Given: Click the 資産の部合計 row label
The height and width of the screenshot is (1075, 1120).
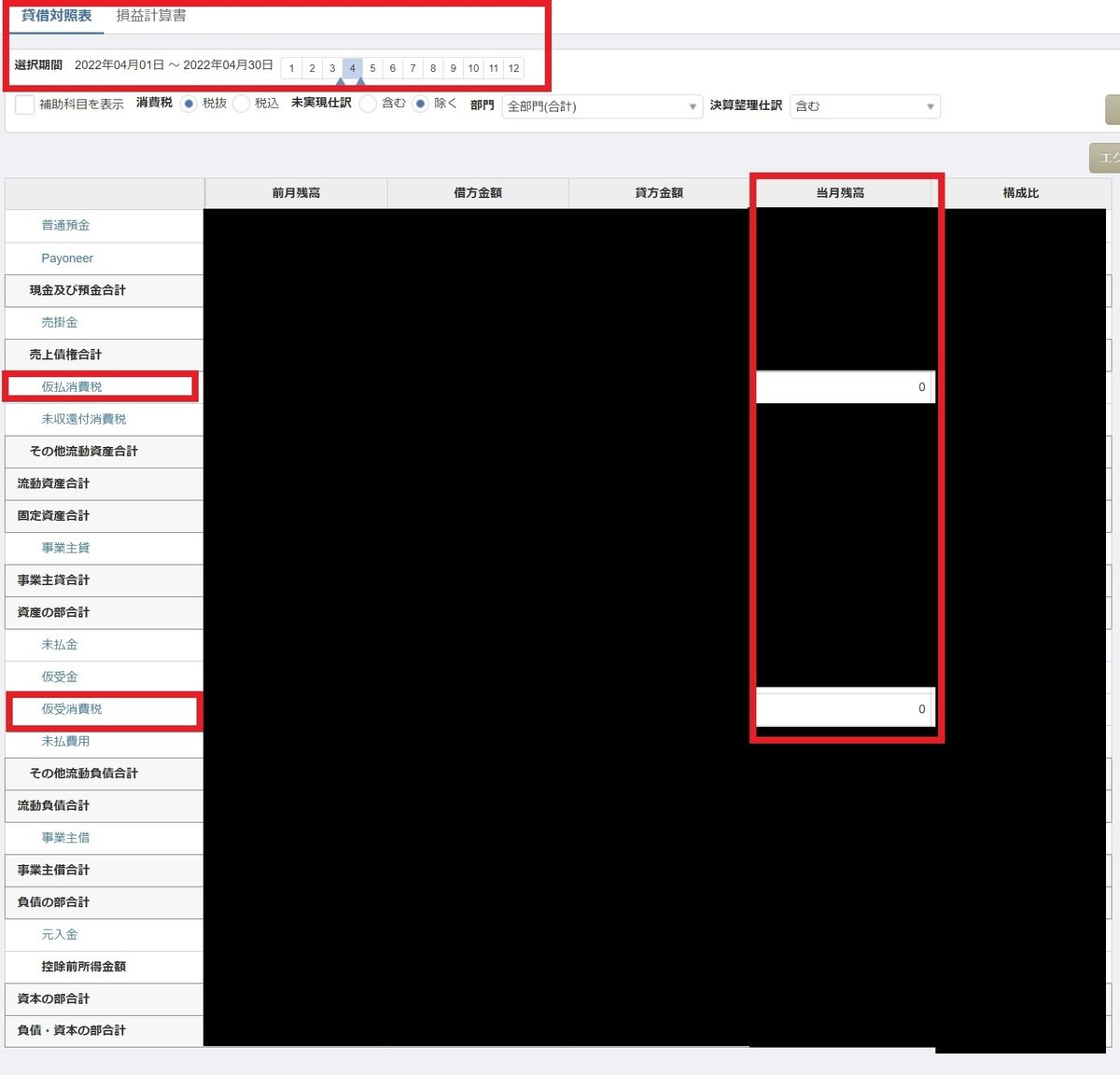Looking at the screenshot, I should pyautogui.click(x=53, y=613).
